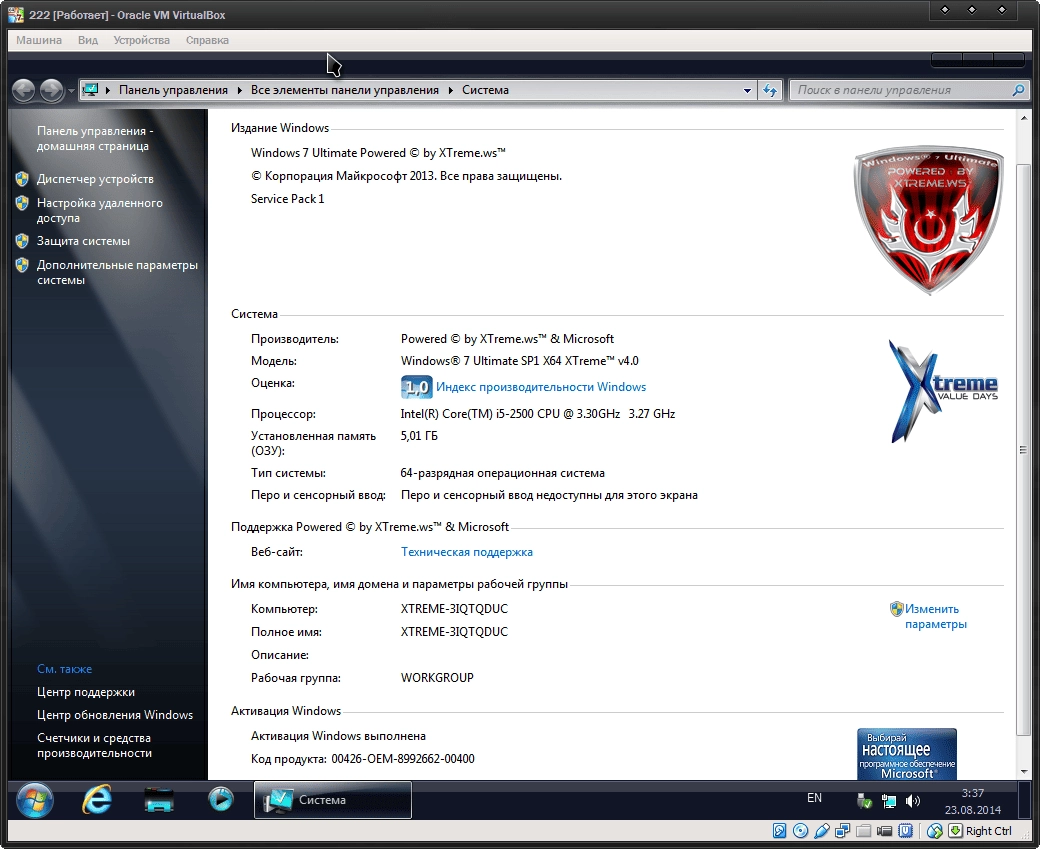This screenshot has width=1040, height=849.
Task: Click the volume speaker tray icon
Action: 911,800
